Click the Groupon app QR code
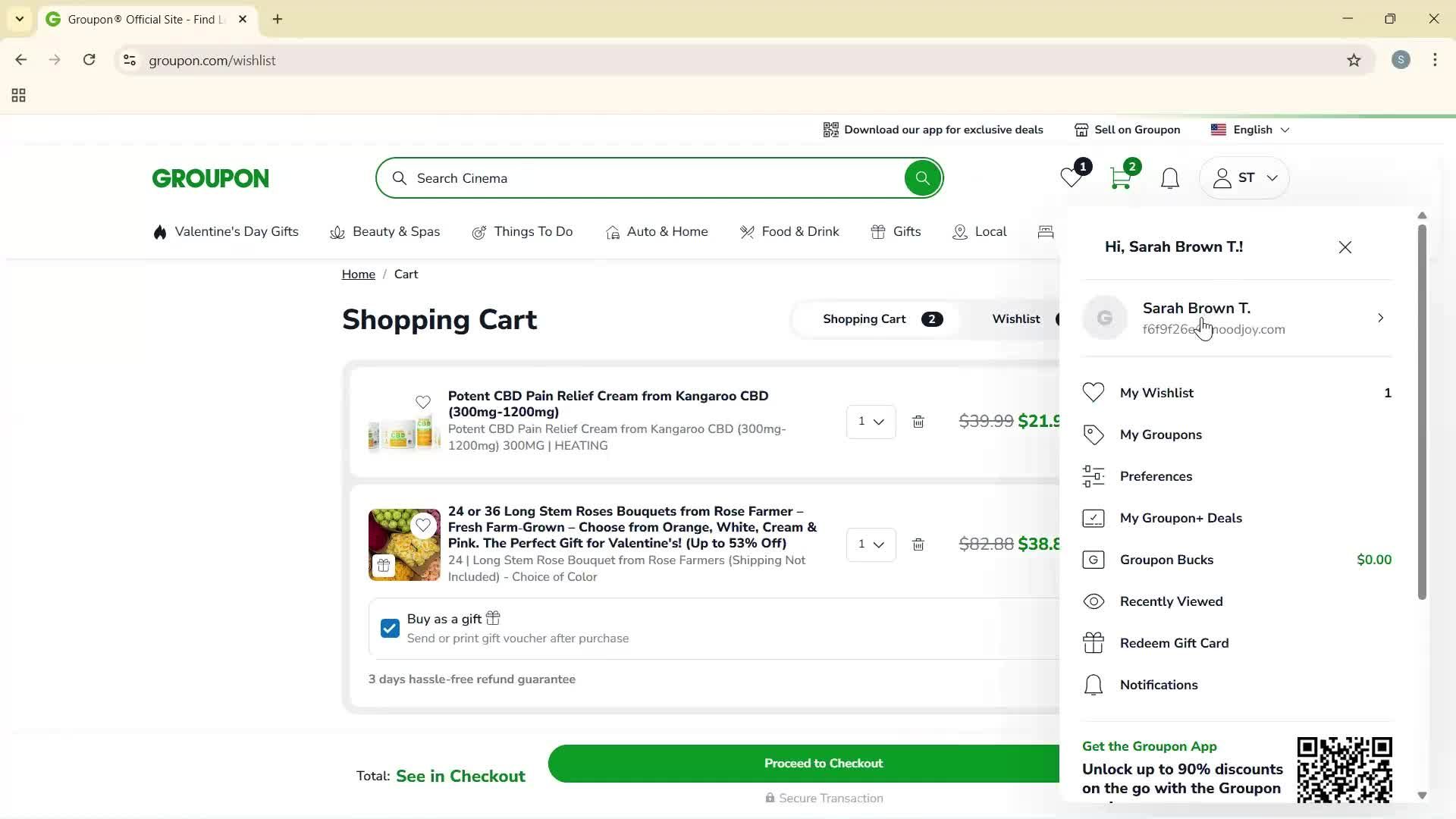The width and height of the screenshot is (1456, 819). coord(1345,770)
